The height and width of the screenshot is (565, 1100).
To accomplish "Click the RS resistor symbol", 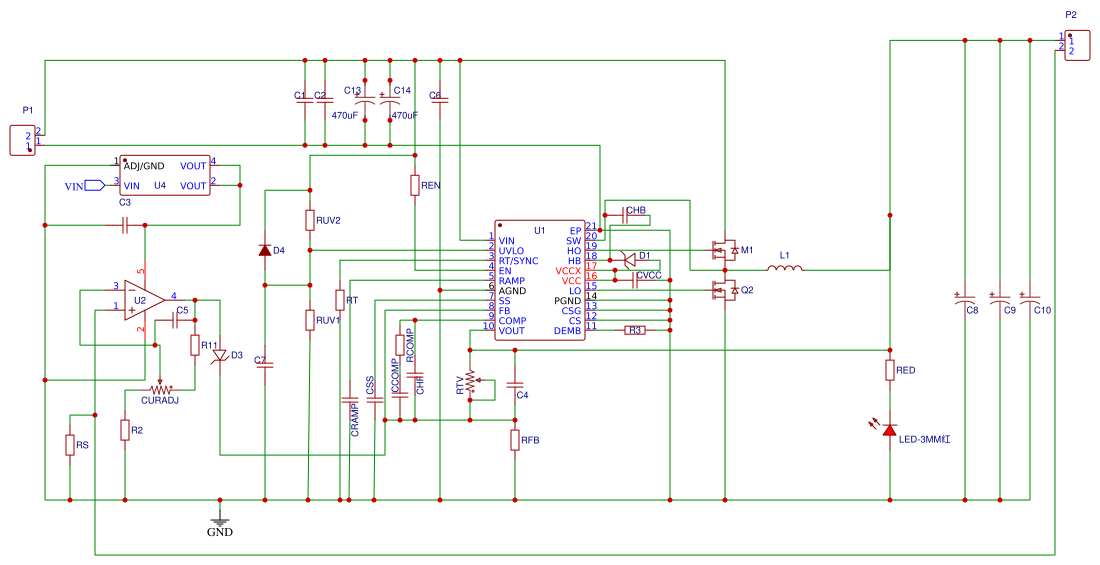I will (x=70, y=445).
